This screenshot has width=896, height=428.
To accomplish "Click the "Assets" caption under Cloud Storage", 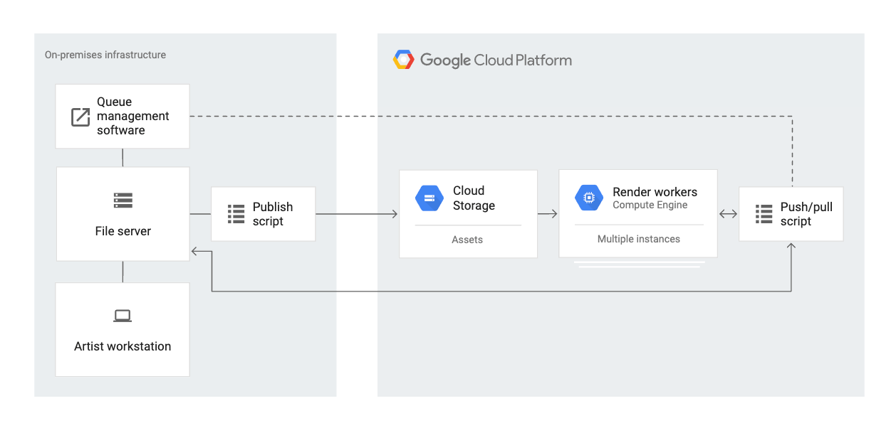I will (x=467, y=240).
